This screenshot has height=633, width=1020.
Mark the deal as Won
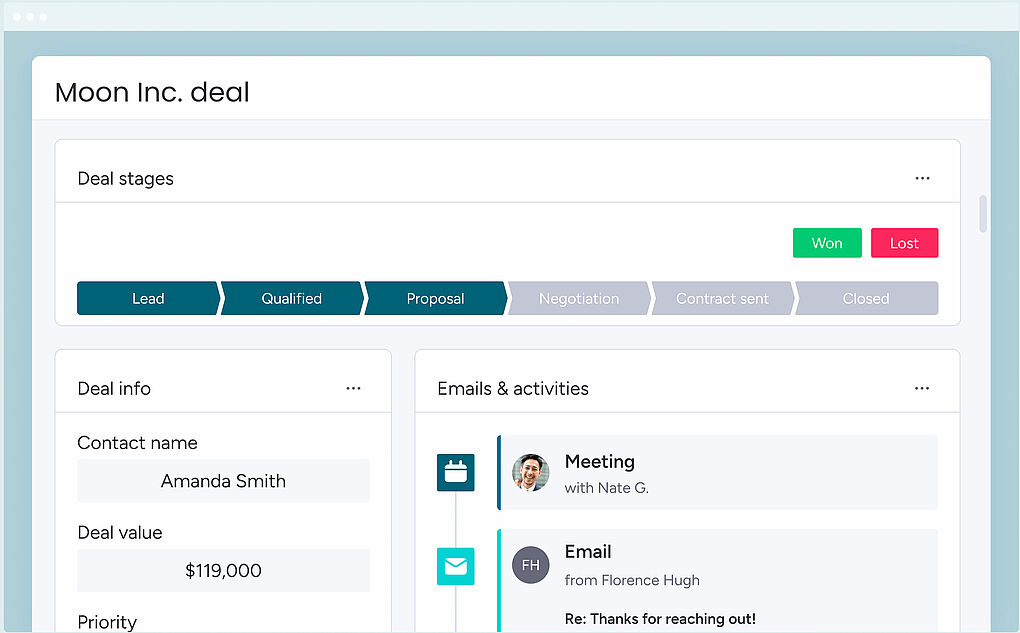click(x=826, y=243)
